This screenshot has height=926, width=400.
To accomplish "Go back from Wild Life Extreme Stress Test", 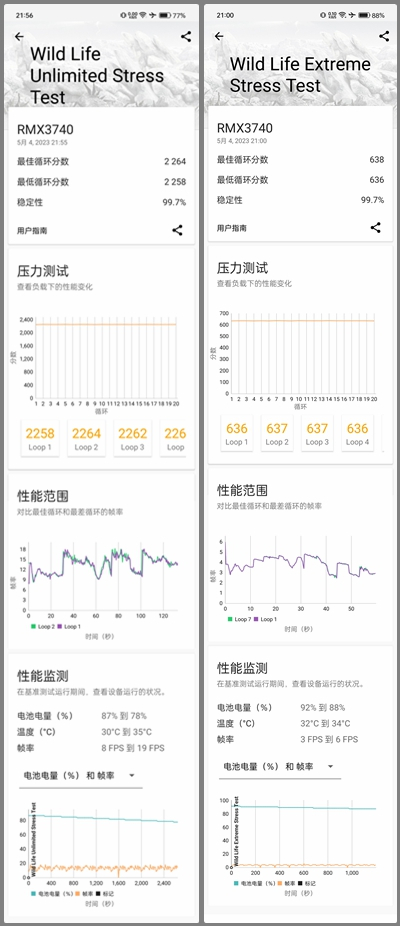I will [219, 37].
